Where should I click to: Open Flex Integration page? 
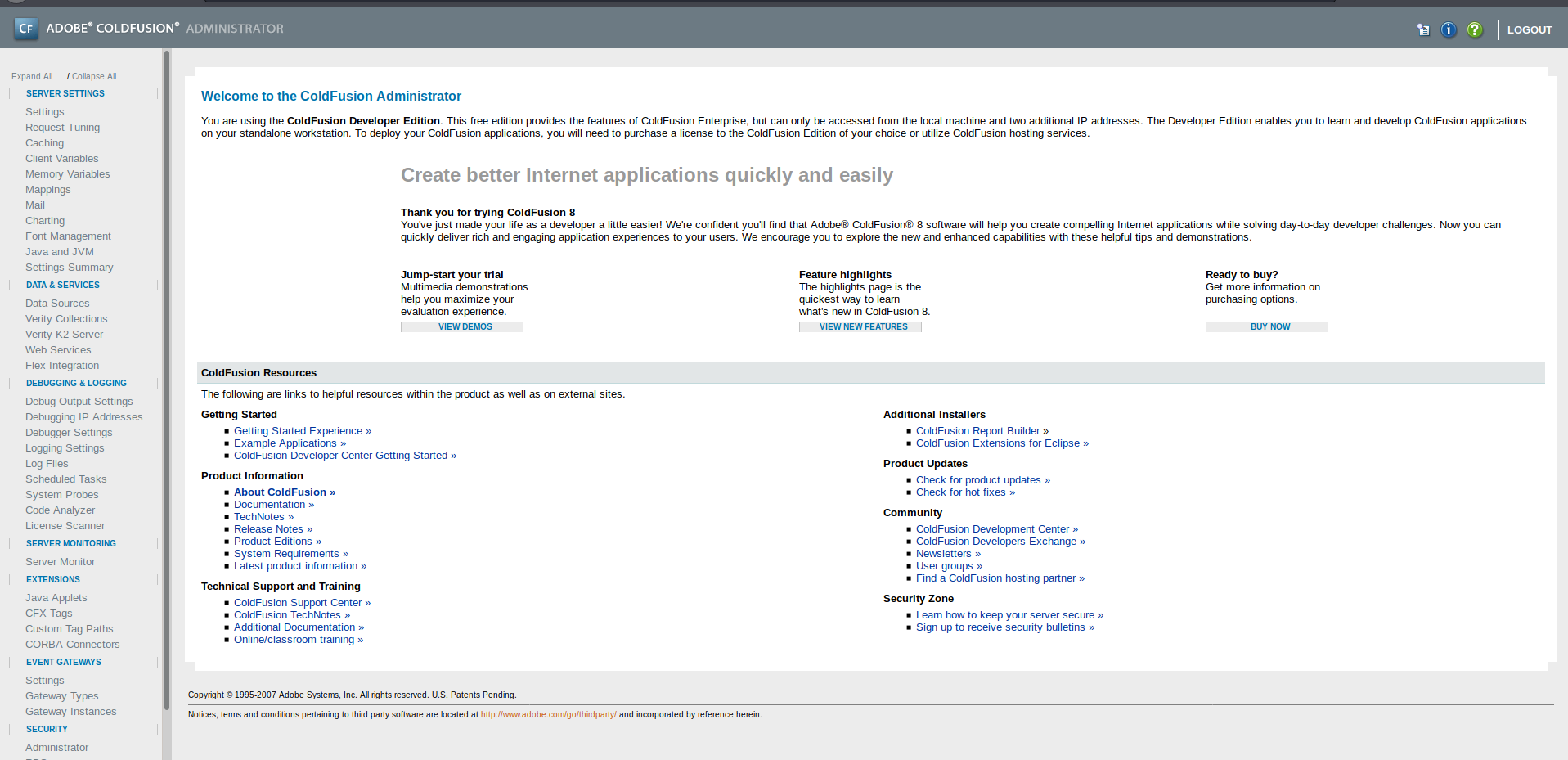62,366
